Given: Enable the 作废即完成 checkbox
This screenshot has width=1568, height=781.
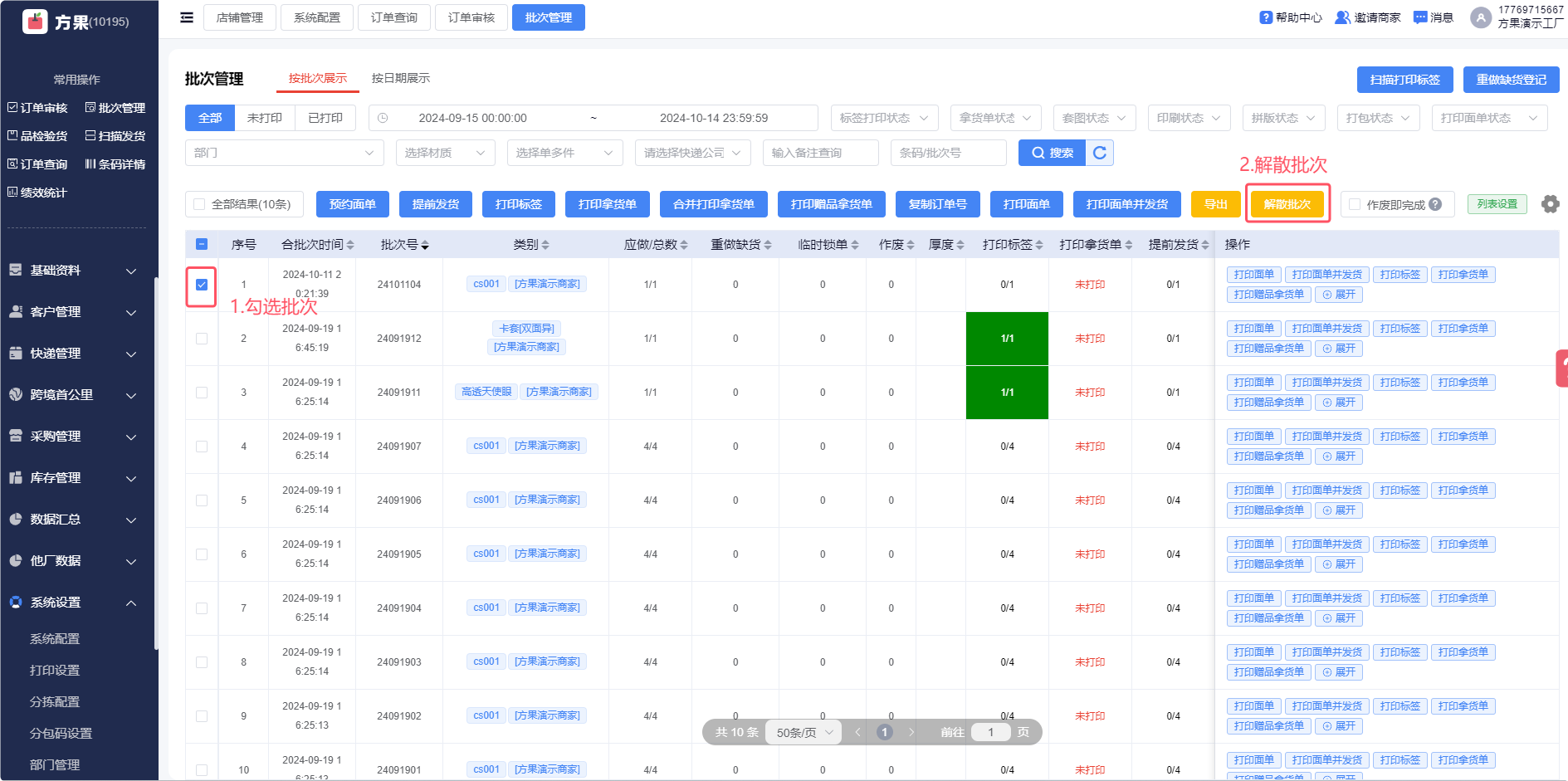Looking at the screenshot, I should (x=1355, y=204).
